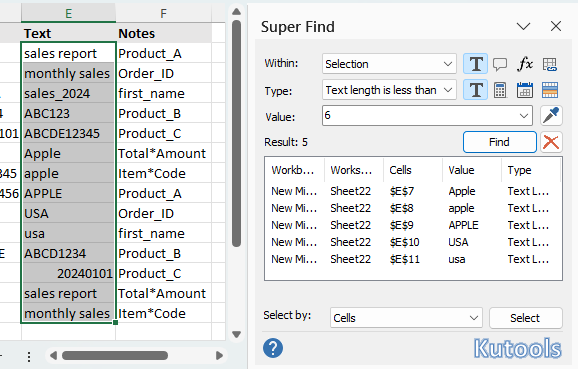Viewport: 578px width, 369px height.
Task: Click the Value column header in results
Action: (471, 170)
